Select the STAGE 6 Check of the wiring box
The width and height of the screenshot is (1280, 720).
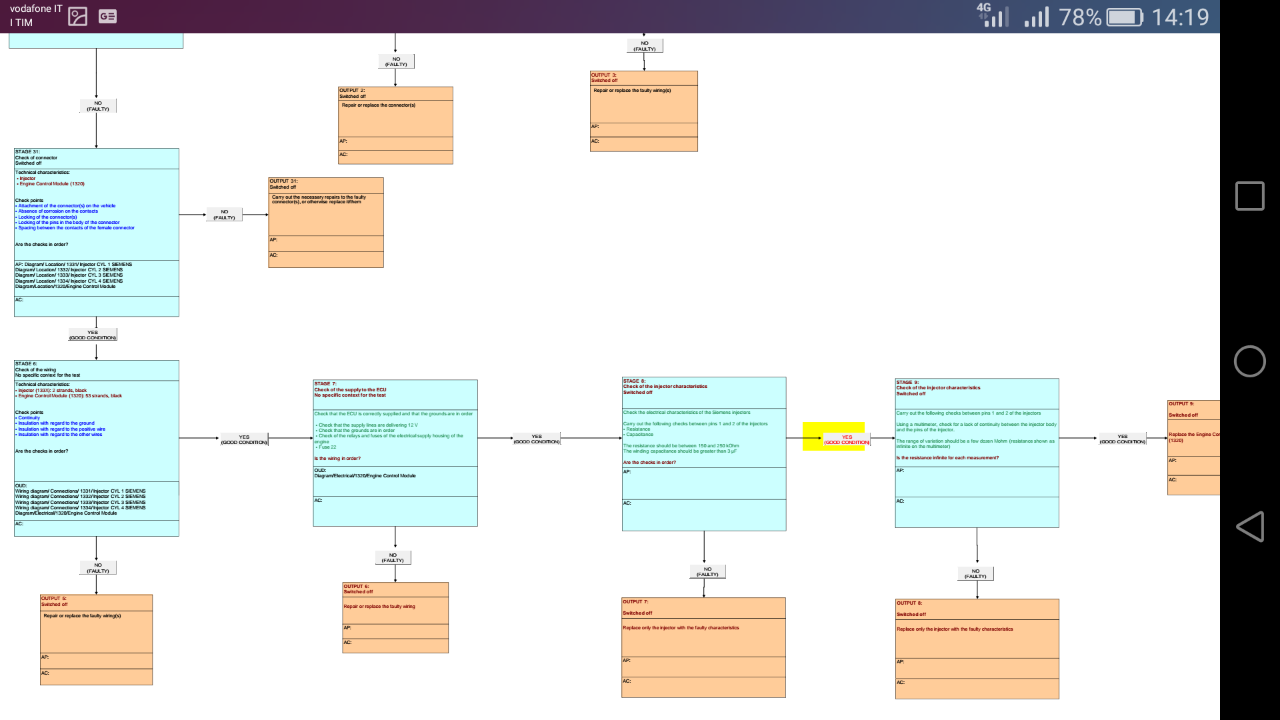(x=96, y=448)
